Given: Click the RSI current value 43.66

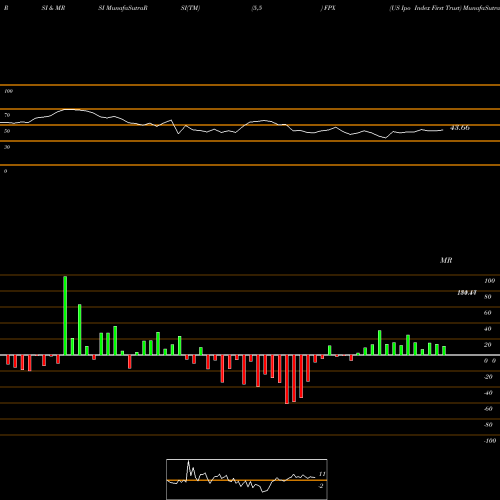Looking at the screenshot, I should pyautogui.click(x=460, y=128).
